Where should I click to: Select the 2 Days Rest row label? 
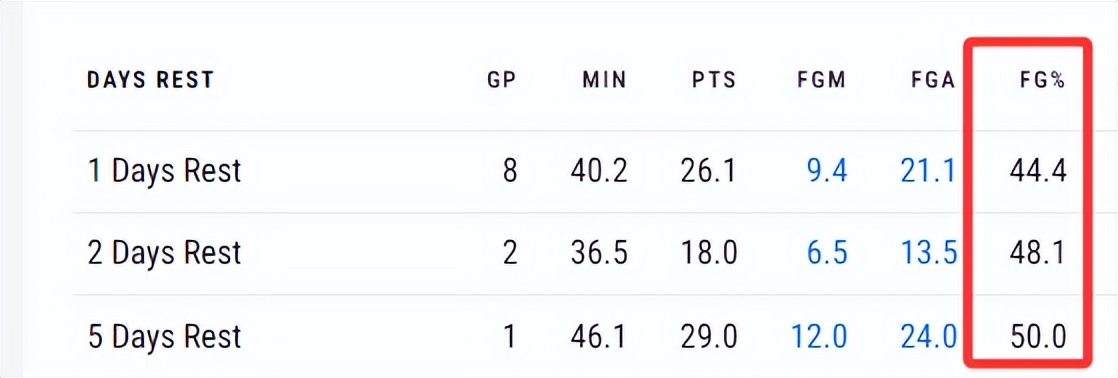tap(165, 255)
